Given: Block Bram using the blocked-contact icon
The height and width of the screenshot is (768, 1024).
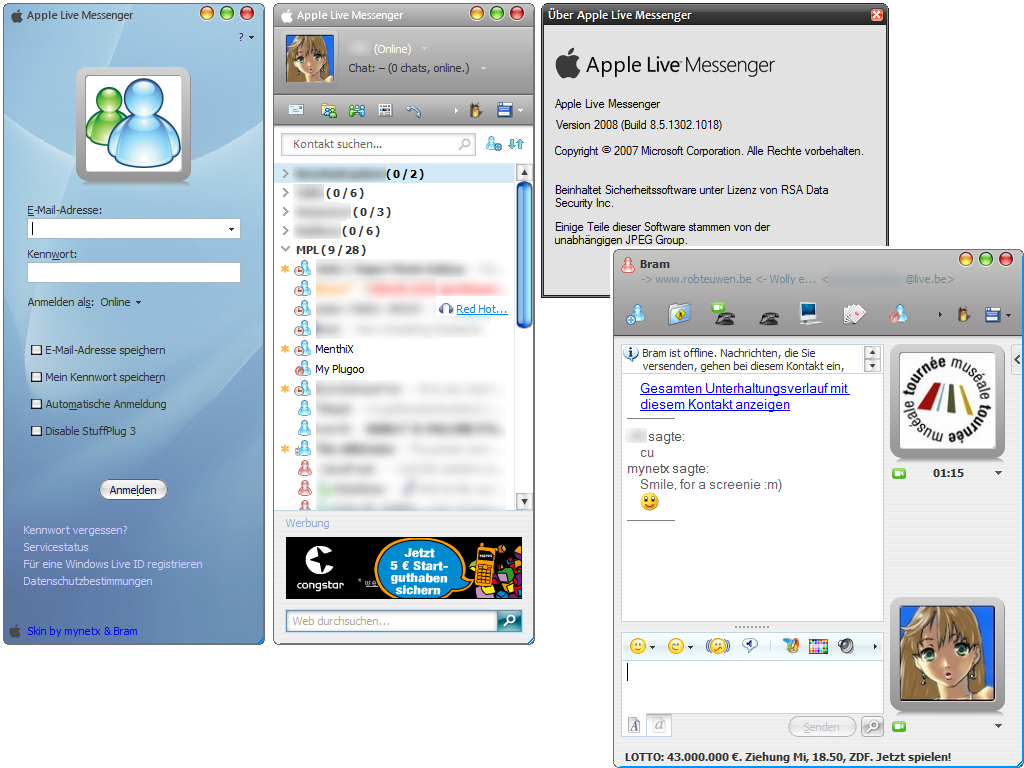Looking at the screenshot, I should click(x=899, y=312).
